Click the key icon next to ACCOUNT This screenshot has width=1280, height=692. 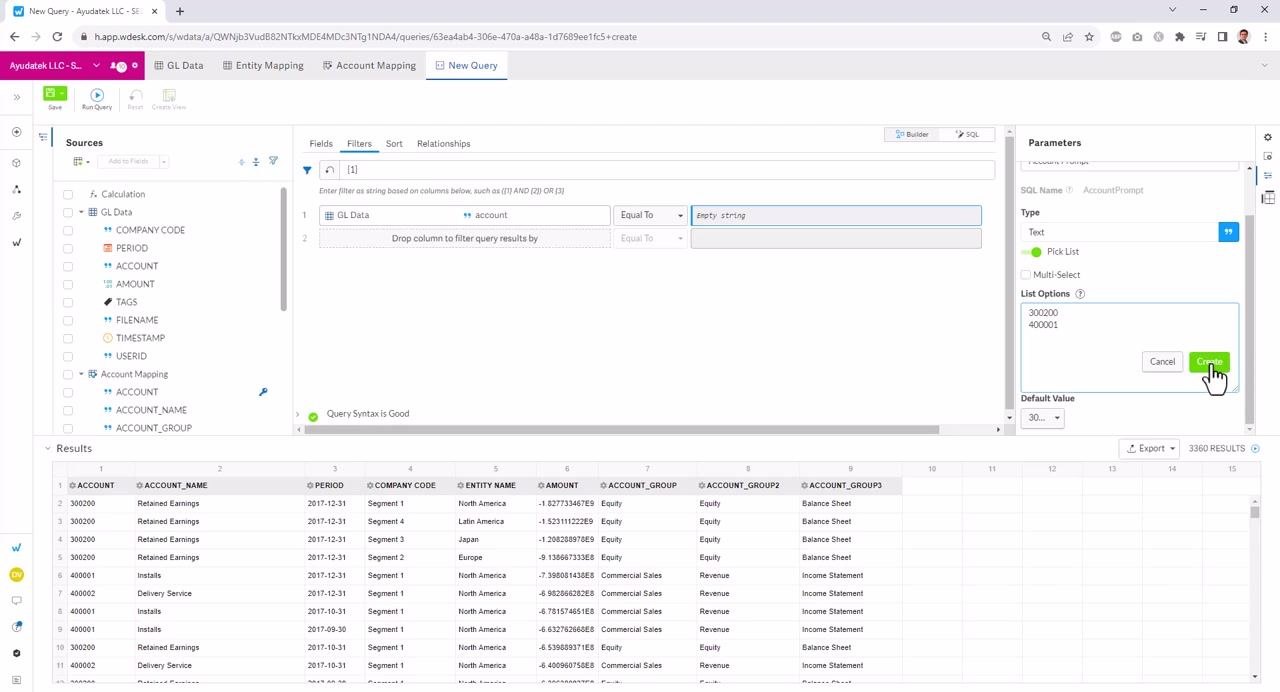click(x=263, y=392)
